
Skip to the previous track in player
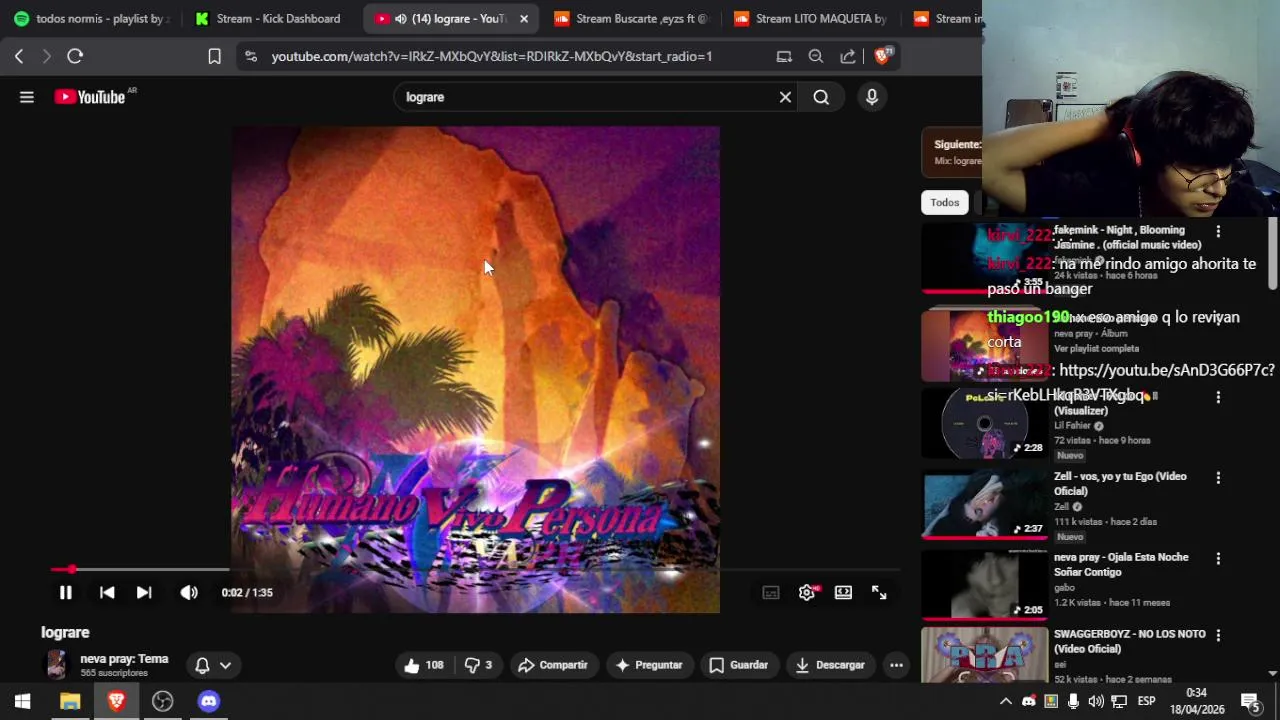click(x=107, y=593)
